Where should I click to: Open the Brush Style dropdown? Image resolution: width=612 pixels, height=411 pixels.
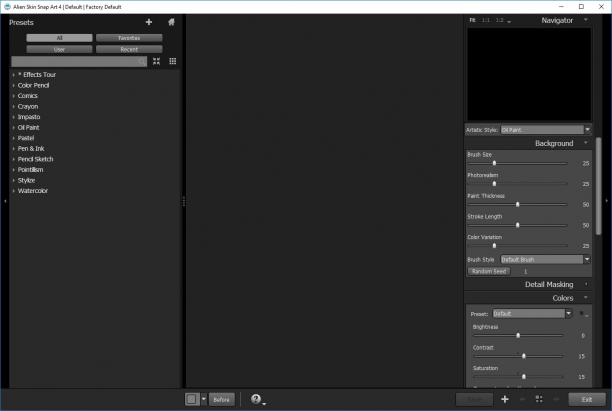tap(546, 260)
